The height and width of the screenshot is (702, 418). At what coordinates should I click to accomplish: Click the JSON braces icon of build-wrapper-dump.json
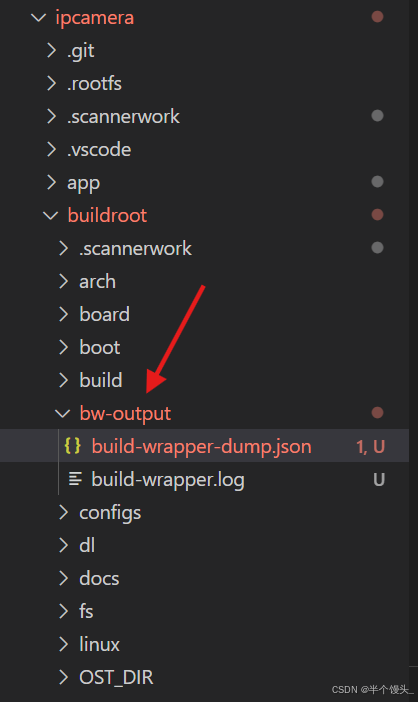[x=73, y=446]
